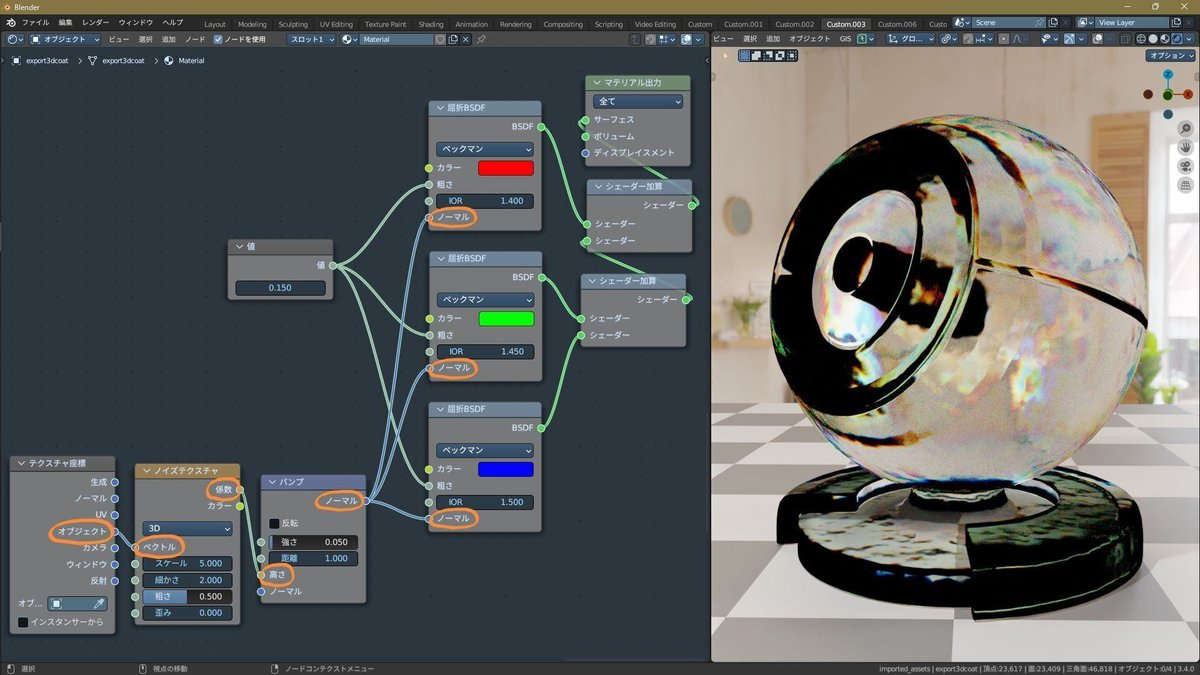Switch to the Custom.002 workspace tab
This screenshot has height=675, width=1200.
tap(794, 24)
